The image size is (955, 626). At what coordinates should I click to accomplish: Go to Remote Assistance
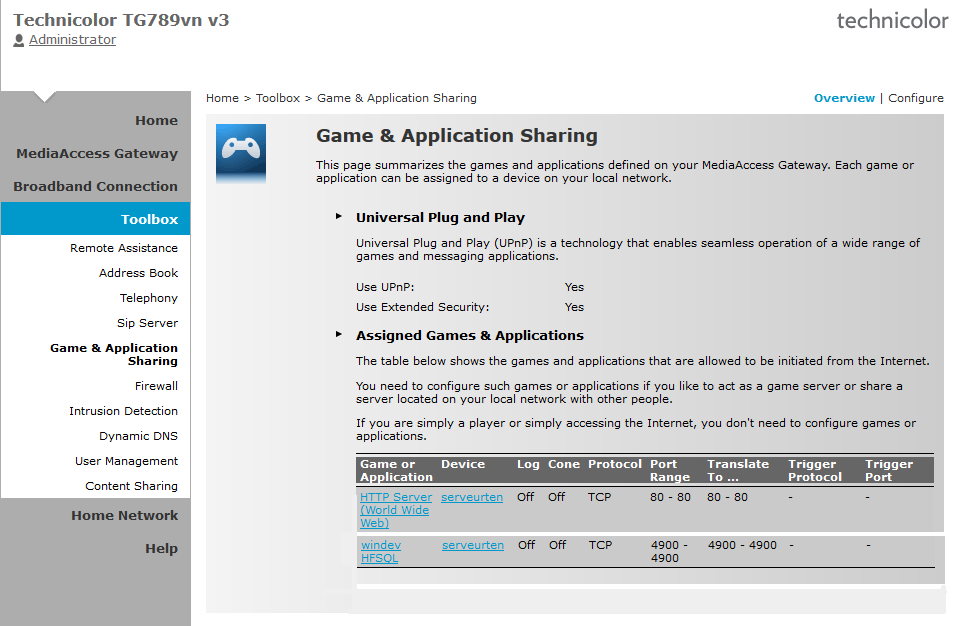point(124,248)
